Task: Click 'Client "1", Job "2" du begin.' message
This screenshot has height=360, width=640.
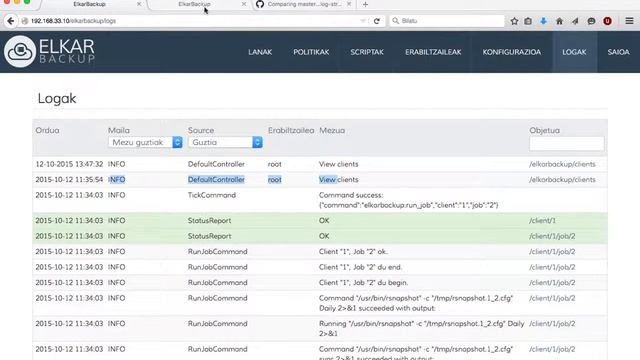Action: tap(363, 282)
